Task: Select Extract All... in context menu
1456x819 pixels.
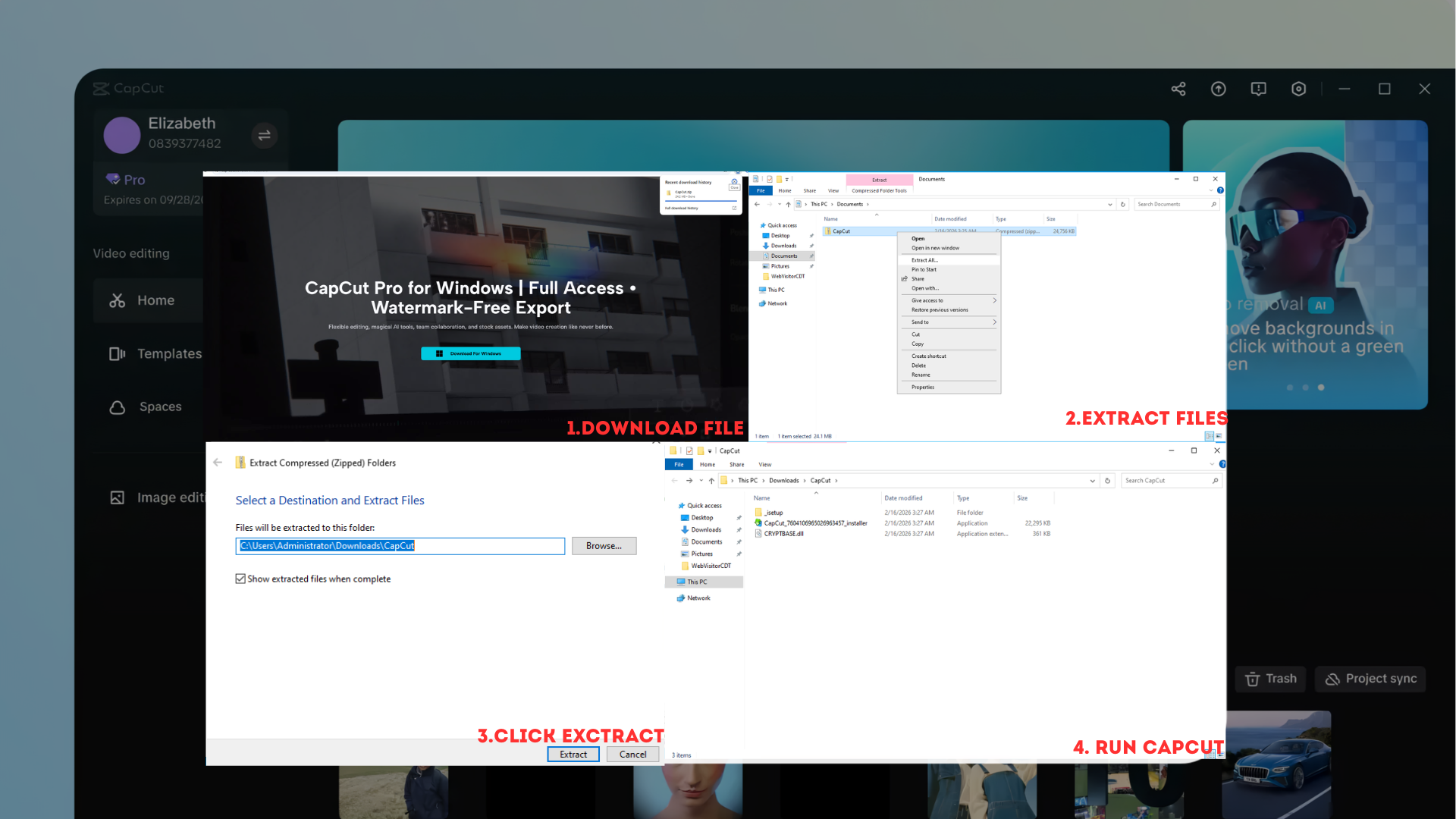Action: click(924, 260)
